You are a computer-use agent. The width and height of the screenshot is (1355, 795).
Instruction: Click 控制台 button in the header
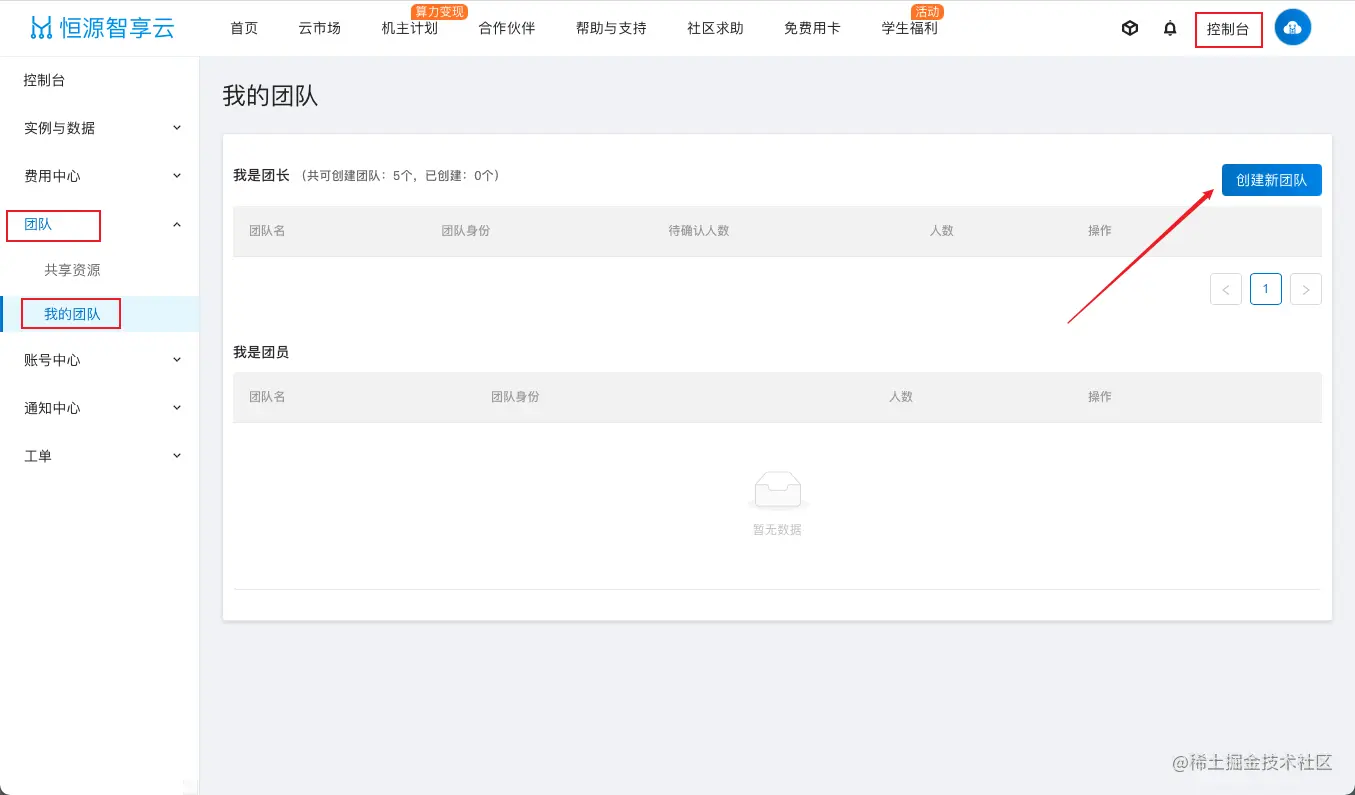pyautogui.click(x=1228, y=29)
